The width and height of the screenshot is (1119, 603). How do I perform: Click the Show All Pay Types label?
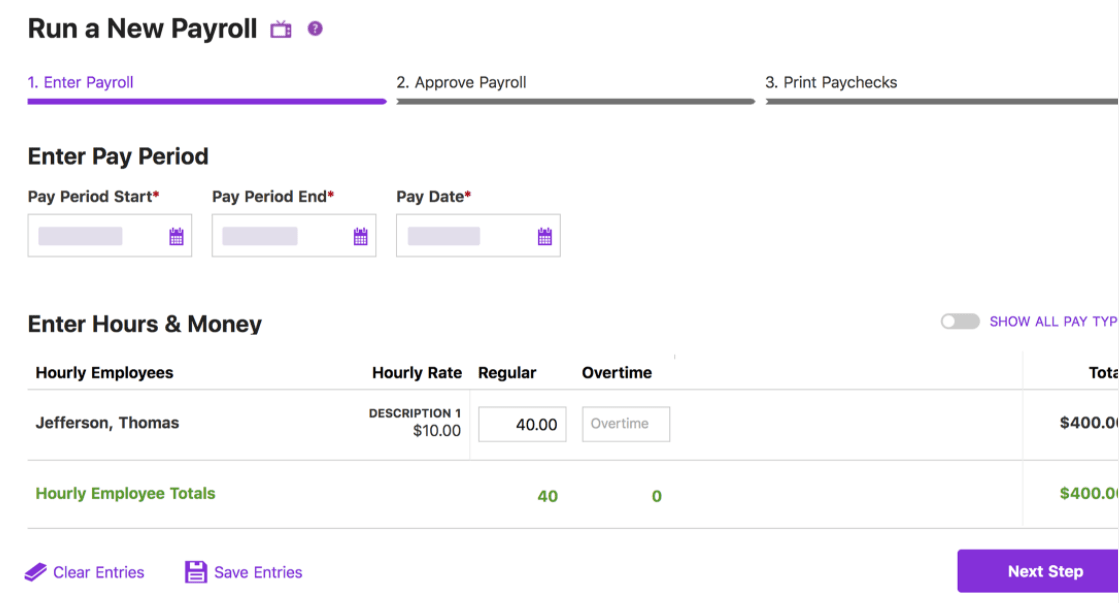tap(1050, 321)
